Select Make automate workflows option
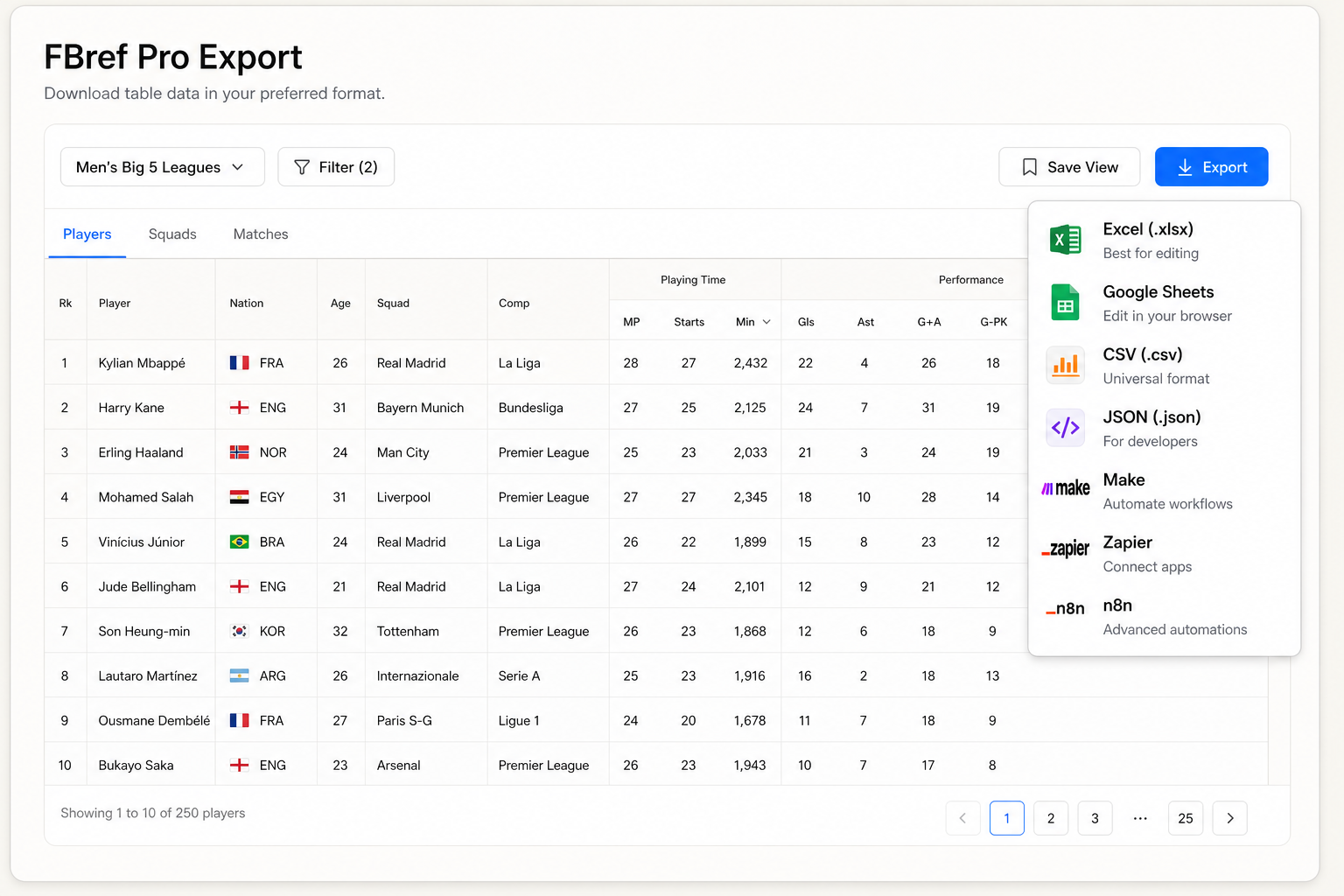 1164,491
